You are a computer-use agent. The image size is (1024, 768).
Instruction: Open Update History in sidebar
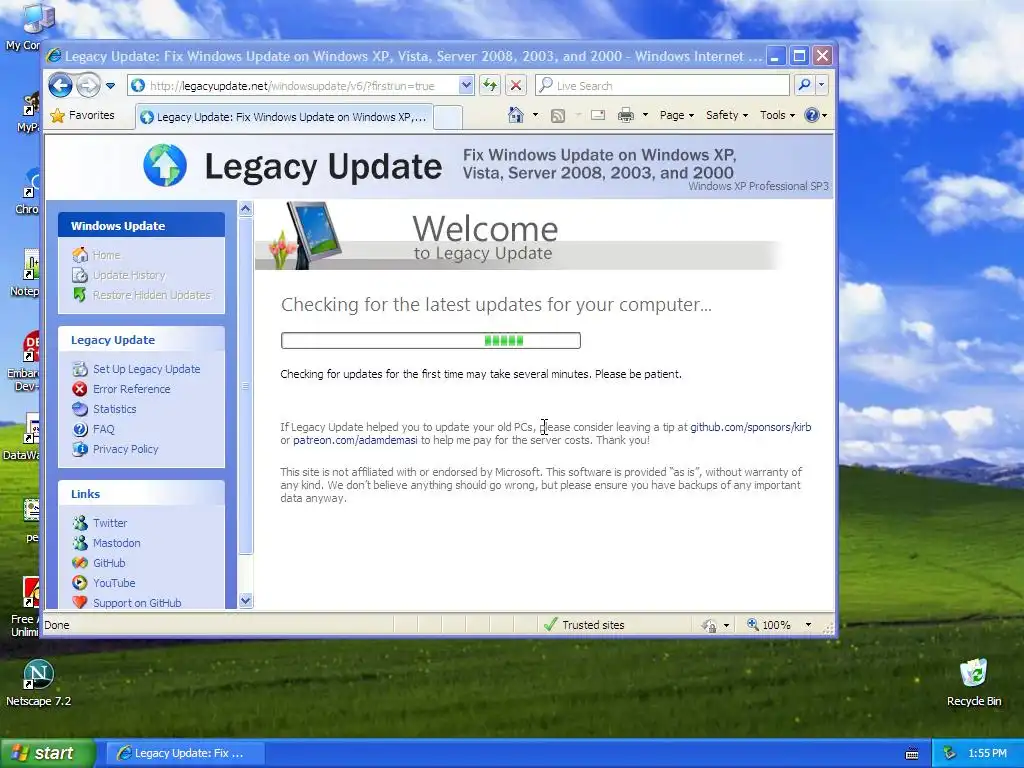[129, 276]
